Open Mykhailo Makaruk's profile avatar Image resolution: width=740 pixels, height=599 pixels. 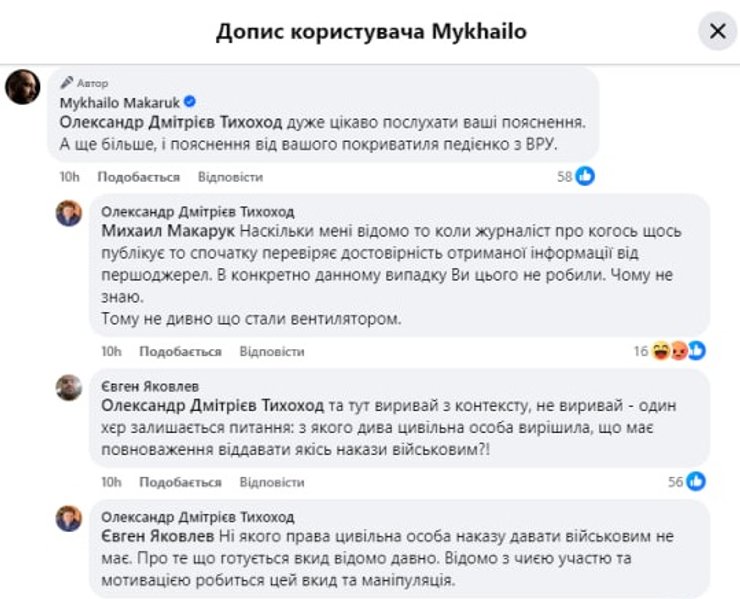(22, 88)
